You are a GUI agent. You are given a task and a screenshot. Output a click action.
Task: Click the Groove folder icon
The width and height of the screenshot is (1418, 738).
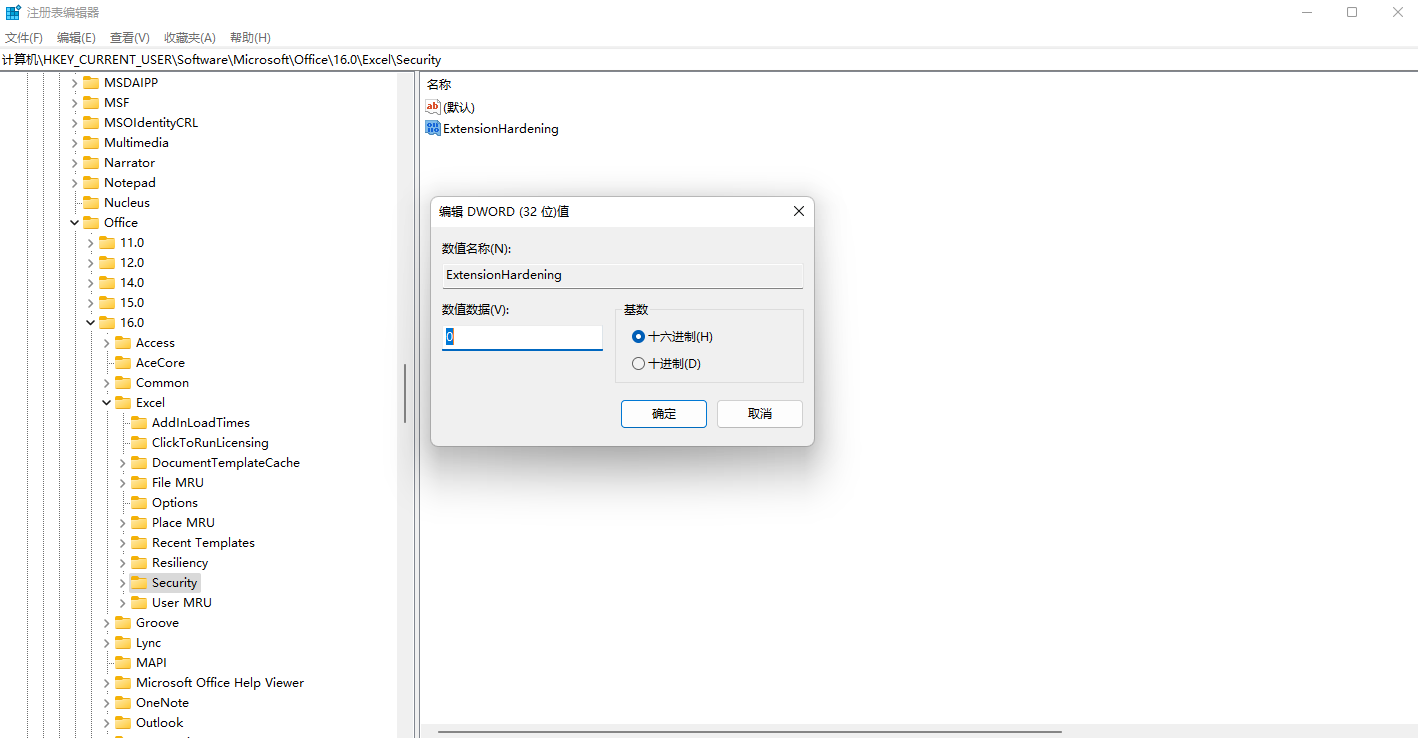(x=123, y=622)
